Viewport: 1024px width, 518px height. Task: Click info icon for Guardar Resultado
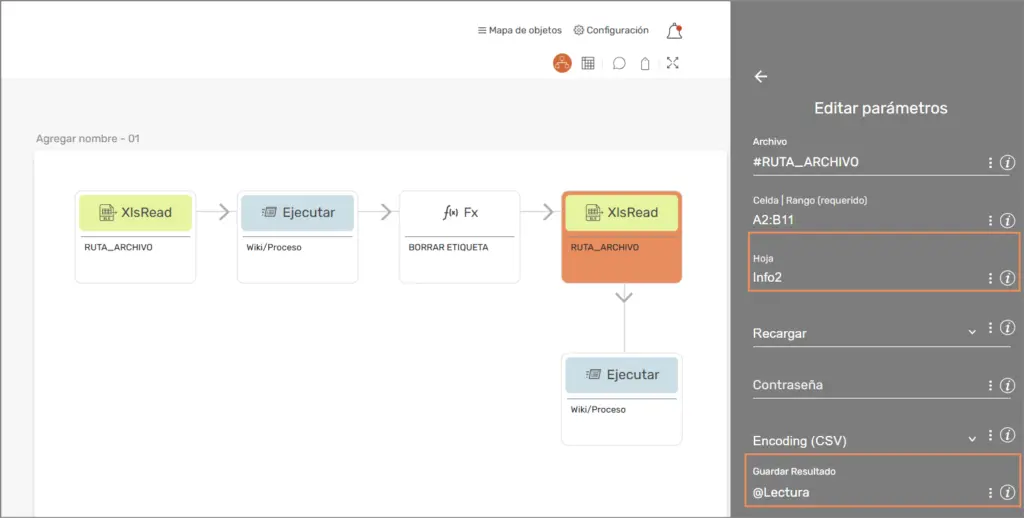[x=1007, y=492]
